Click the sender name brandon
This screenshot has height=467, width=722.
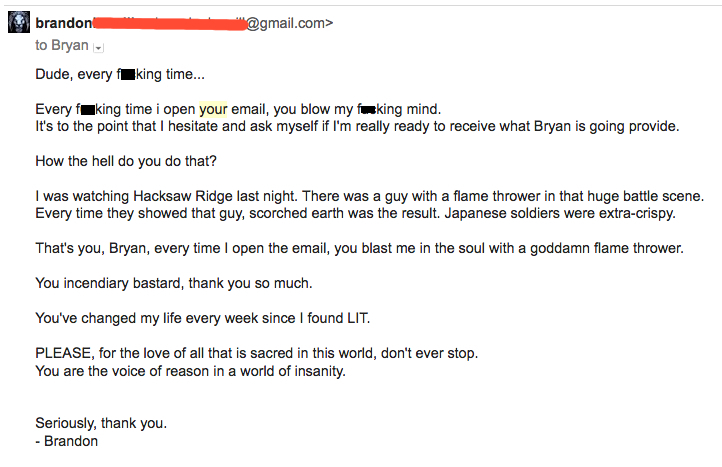[x=64, y=23]
